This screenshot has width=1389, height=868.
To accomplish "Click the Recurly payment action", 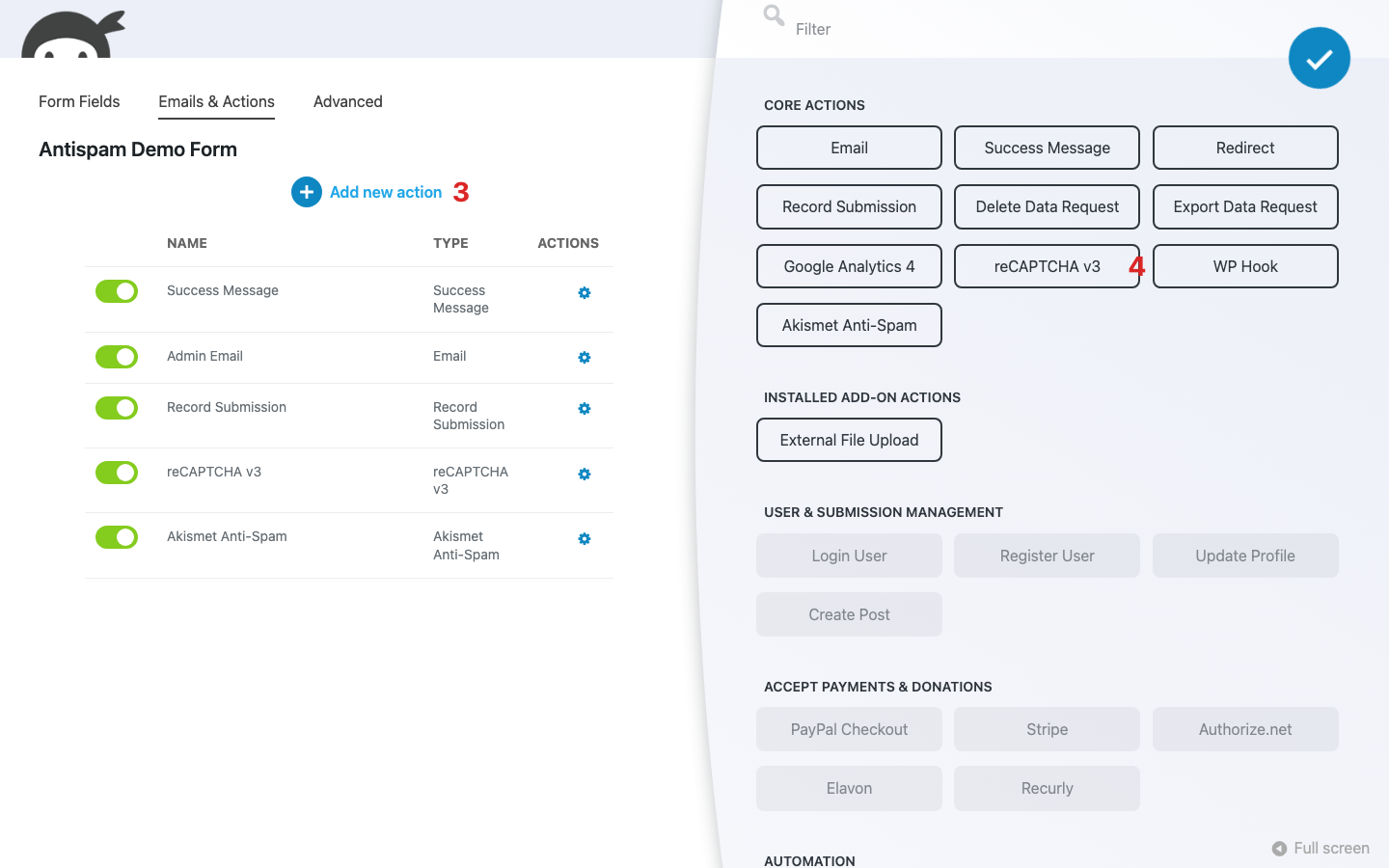I will 1047,788.
